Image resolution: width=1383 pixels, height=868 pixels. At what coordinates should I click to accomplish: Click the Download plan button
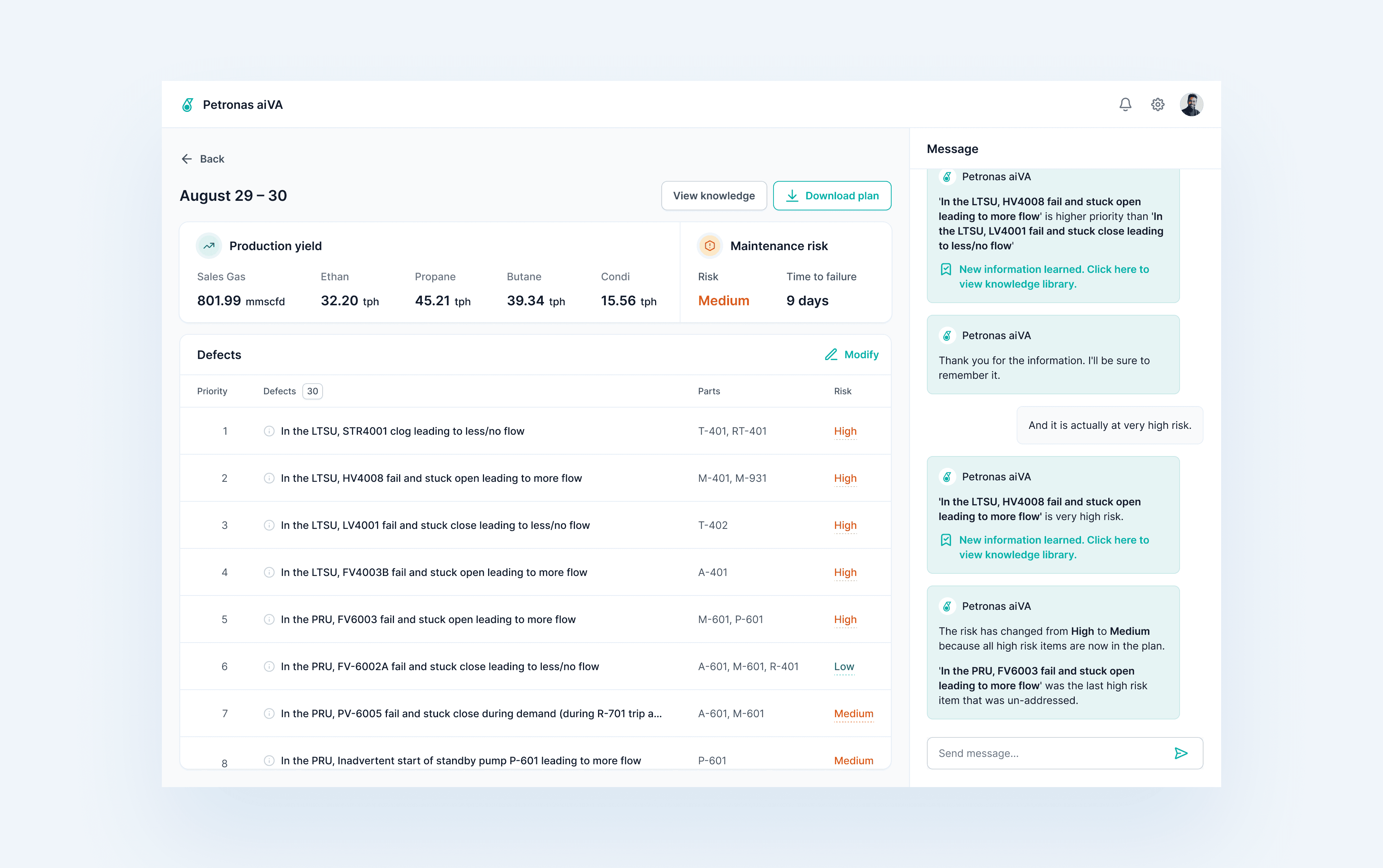[832, 196]
